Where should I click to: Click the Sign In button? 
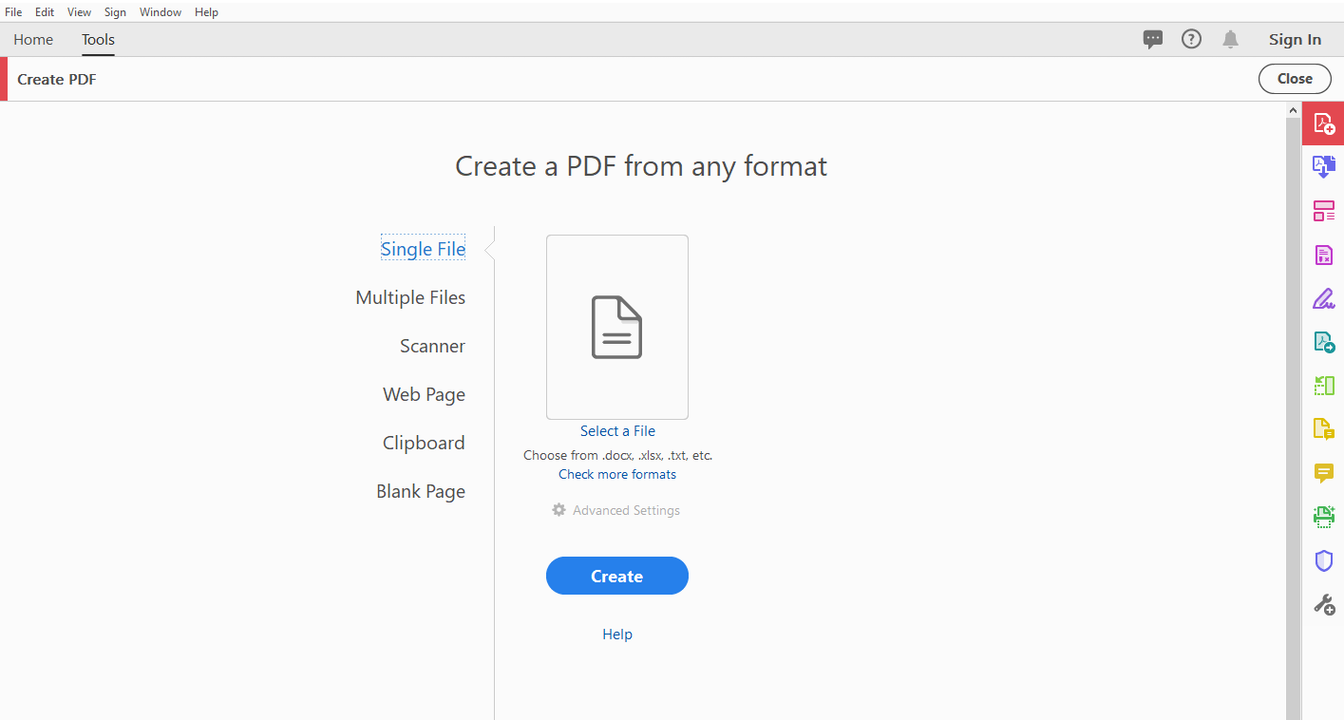click(x=1294, y=39)
